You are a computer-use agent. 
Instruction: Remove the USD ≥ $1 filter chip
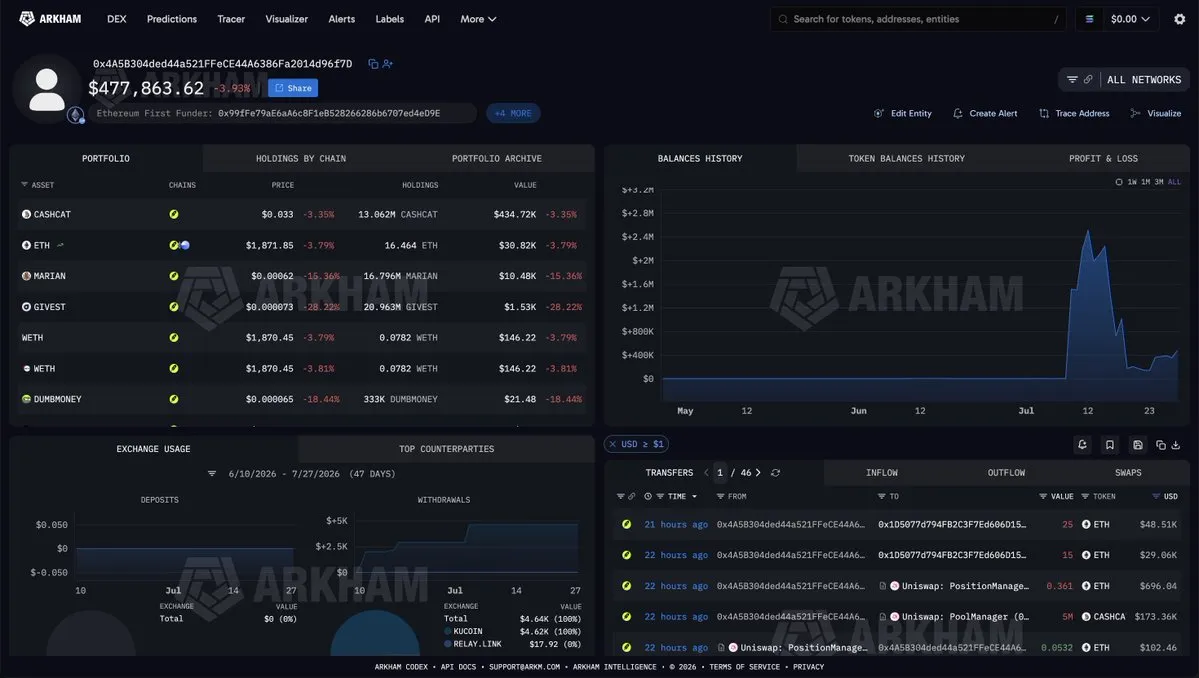(x=612, y=444)
